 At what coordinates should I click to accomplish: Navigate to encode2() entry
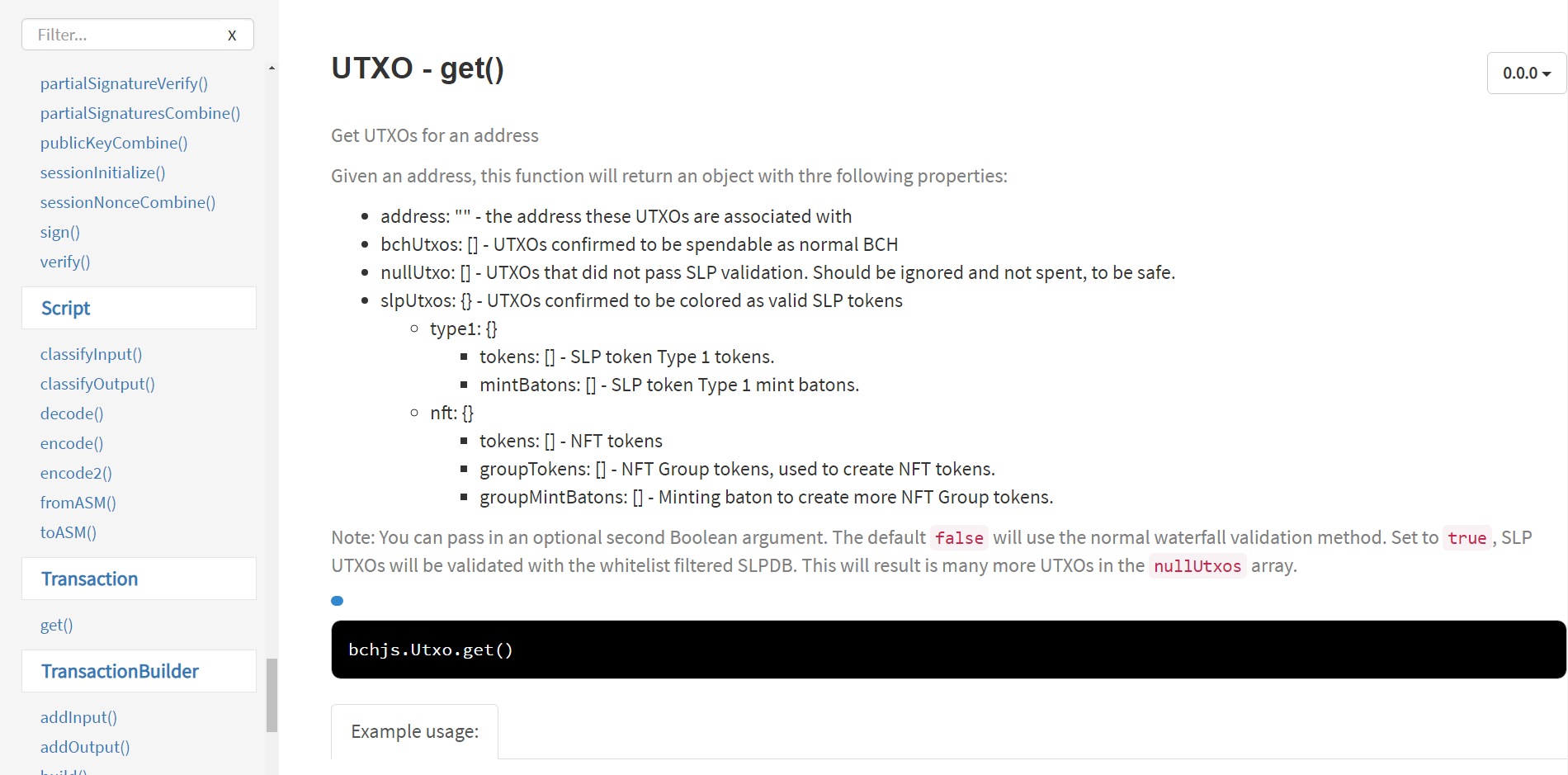pos(76,473)
